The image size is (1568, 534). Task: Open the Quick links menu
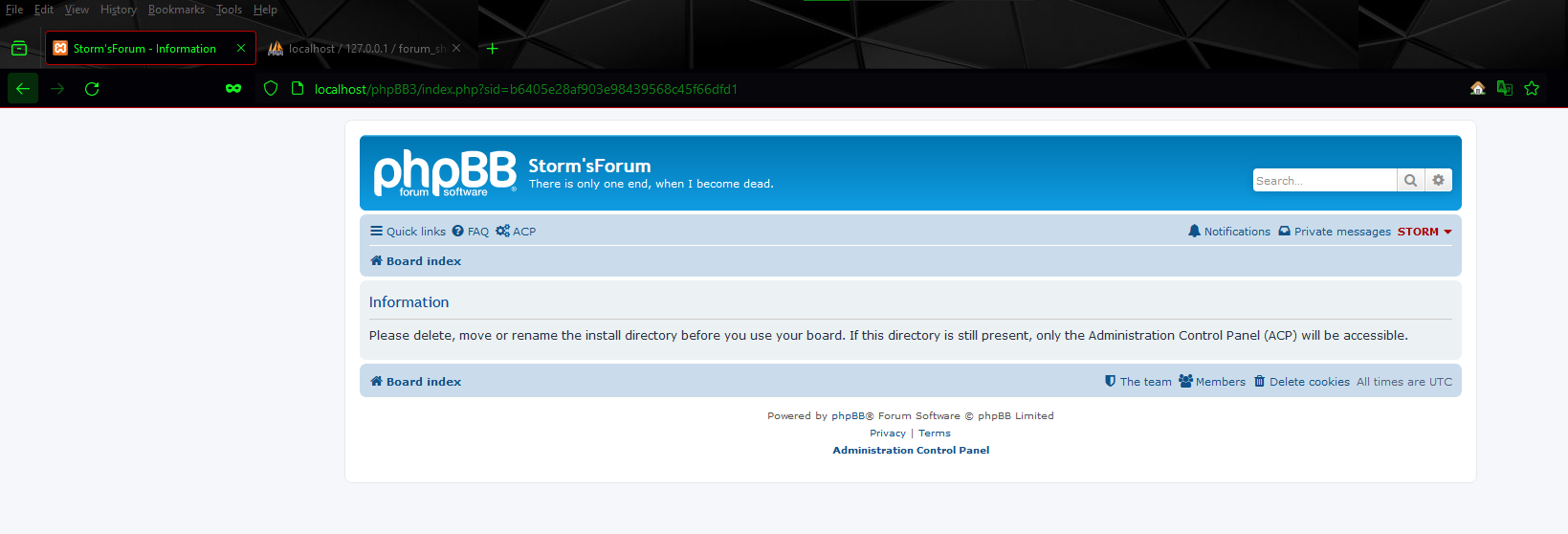(x=409, y=232)
